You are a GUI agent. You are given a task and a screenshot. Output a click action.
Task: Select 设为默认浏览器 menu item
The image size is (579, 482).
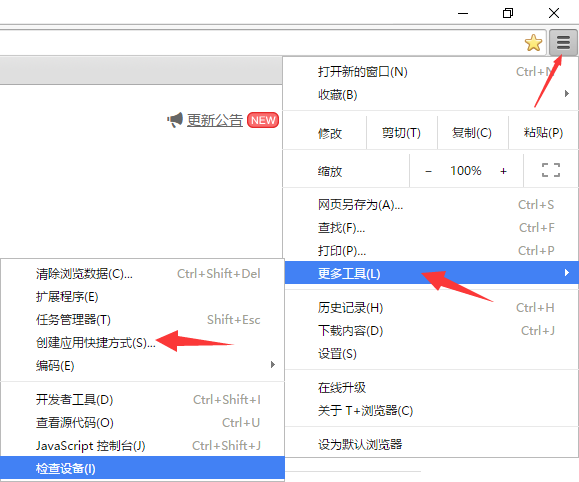[431, 444]
